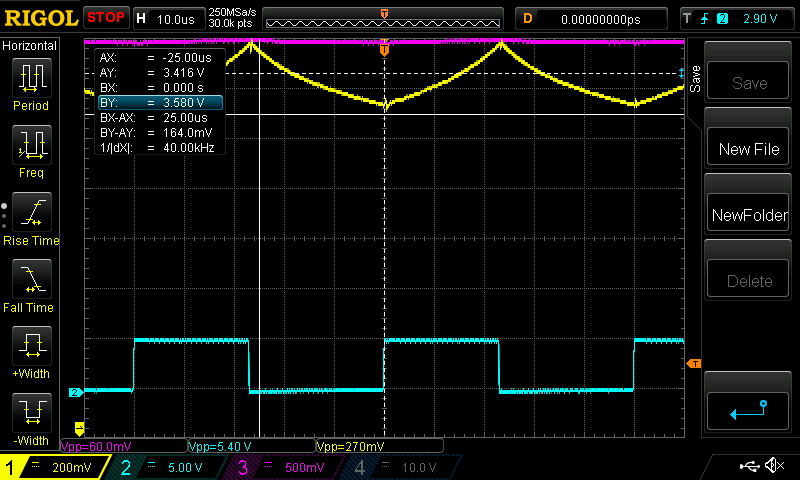The width and height of the screenshot is (800, 480).
Task: Open the trigger level 2.90 V setting
Action: tap(738, 18)
